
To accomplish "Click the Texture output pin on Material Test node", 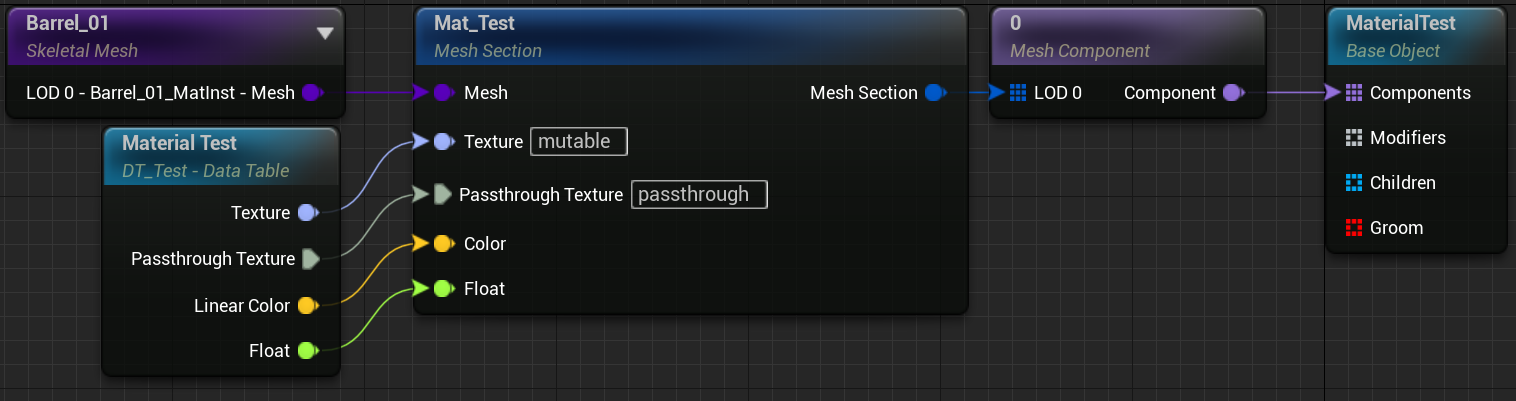I will coord(307,213).
